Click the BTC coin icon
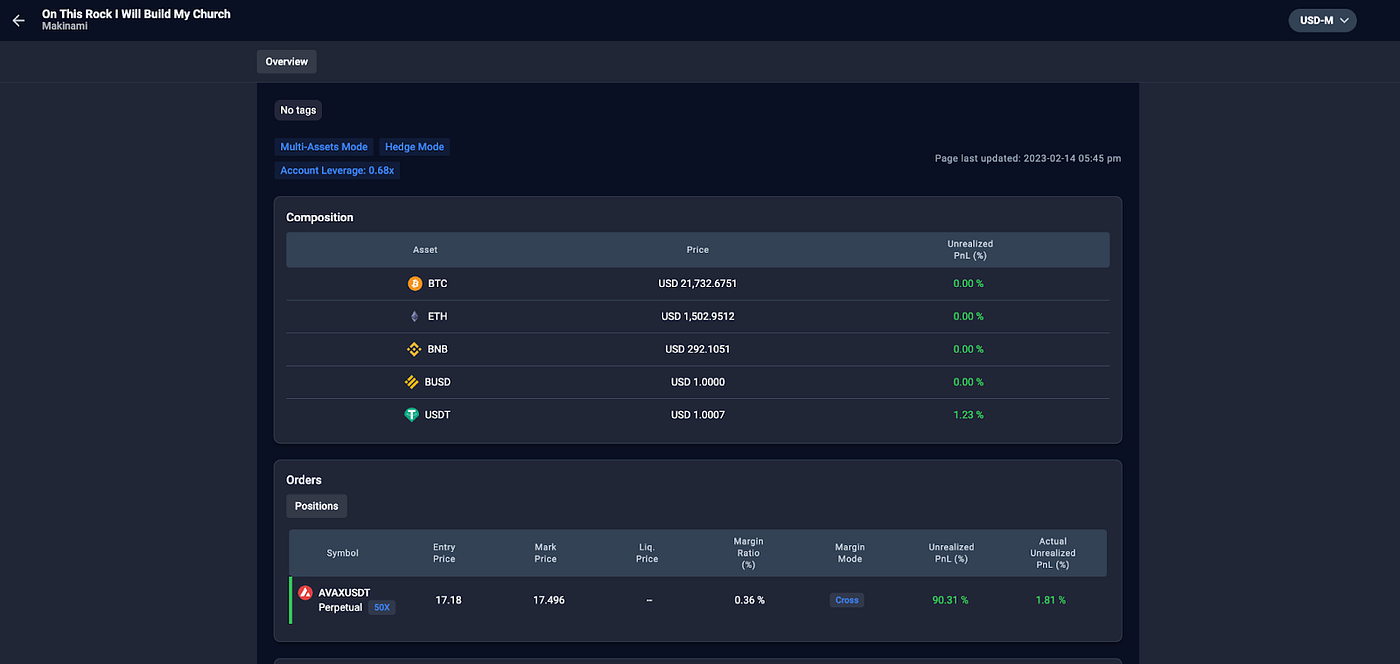The image size is (1400, 664). [x=415, y=284]
